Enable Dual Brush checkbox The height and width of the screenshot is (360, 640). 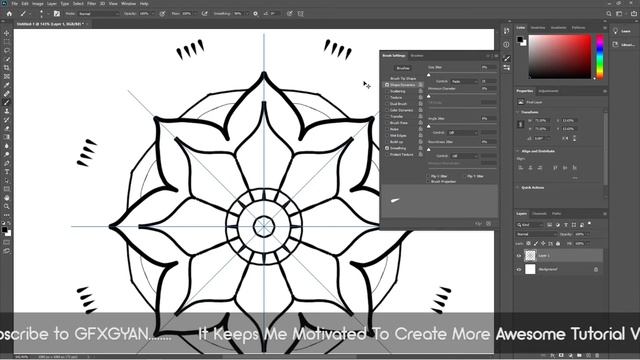pos(387,104)
